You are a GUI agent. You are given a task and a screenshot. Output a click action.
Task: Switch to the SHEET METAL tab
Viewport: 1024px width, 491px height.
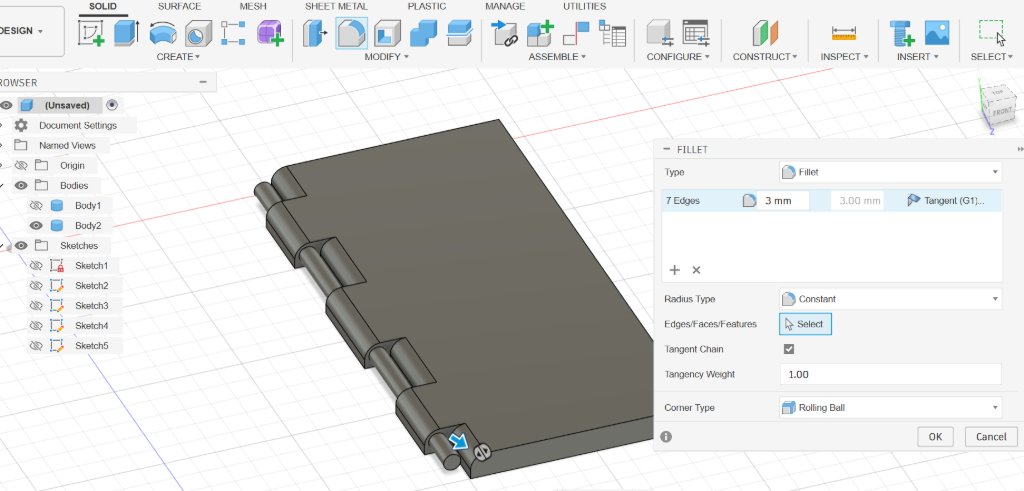pyautogui.click(x=336, y=7)
